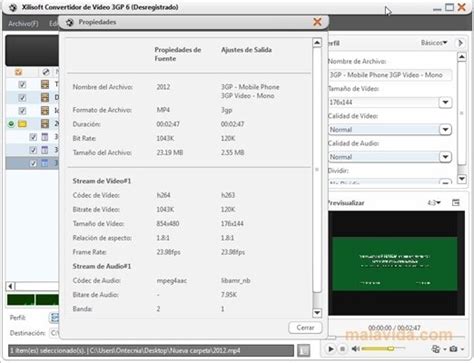The width and height of the screenshot is (474, 363).
Task: Open dropdown arrow next to camera icon
Action: tap(462, 349)
